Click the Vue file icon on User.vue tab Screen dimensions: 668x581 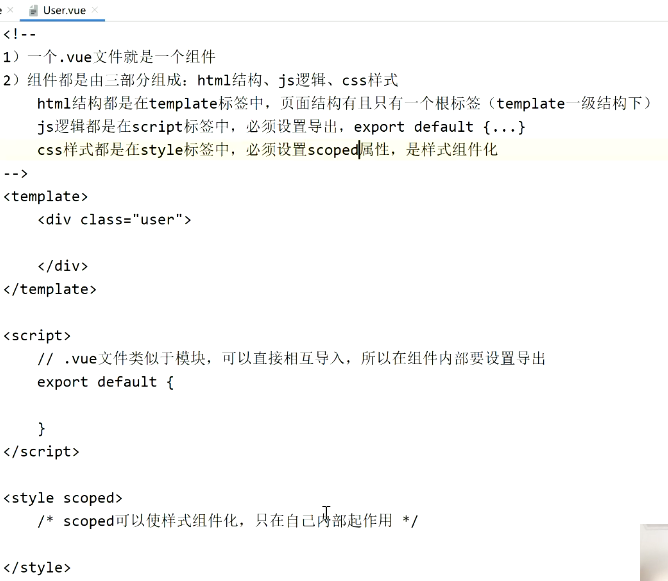coord(33,11)
